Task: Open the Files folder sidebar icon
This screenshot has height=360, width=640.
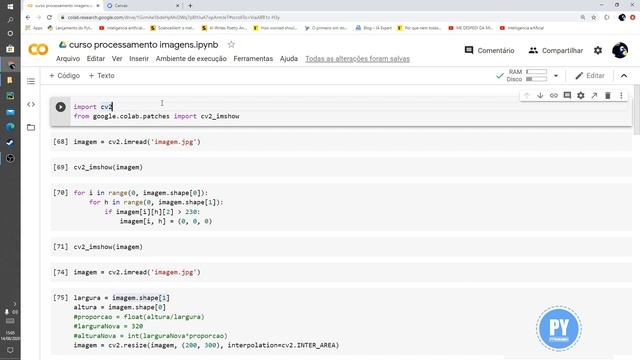Action: pyautogui.click(x=31, y=128)
